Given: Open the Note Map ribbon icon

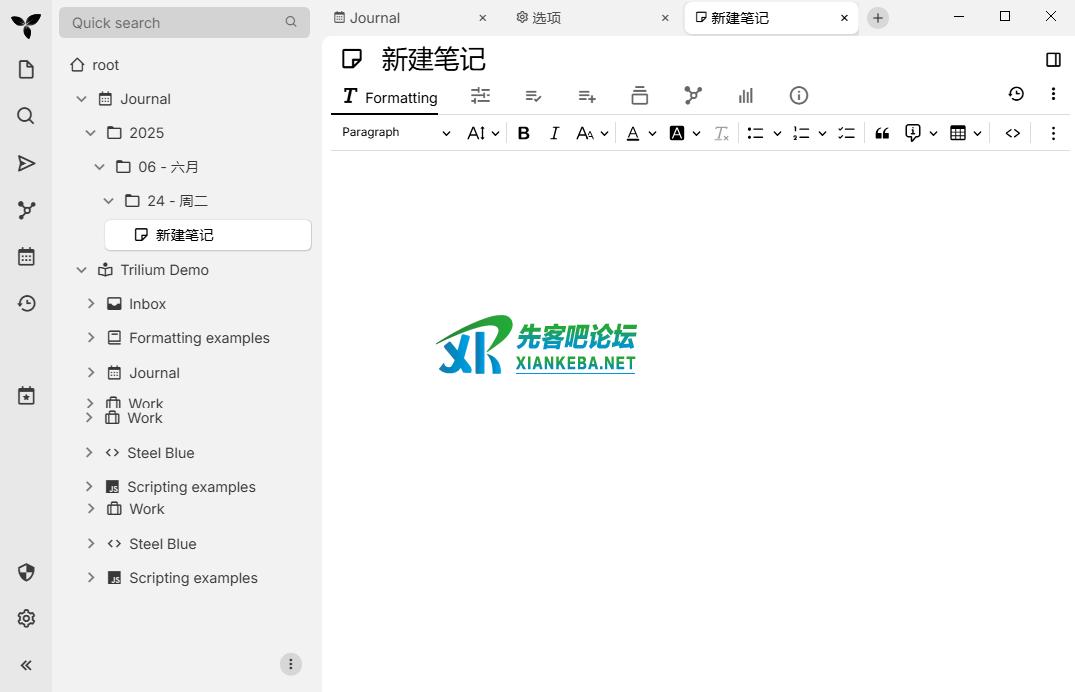Looking at the screenshot, I should pos(693,96).
